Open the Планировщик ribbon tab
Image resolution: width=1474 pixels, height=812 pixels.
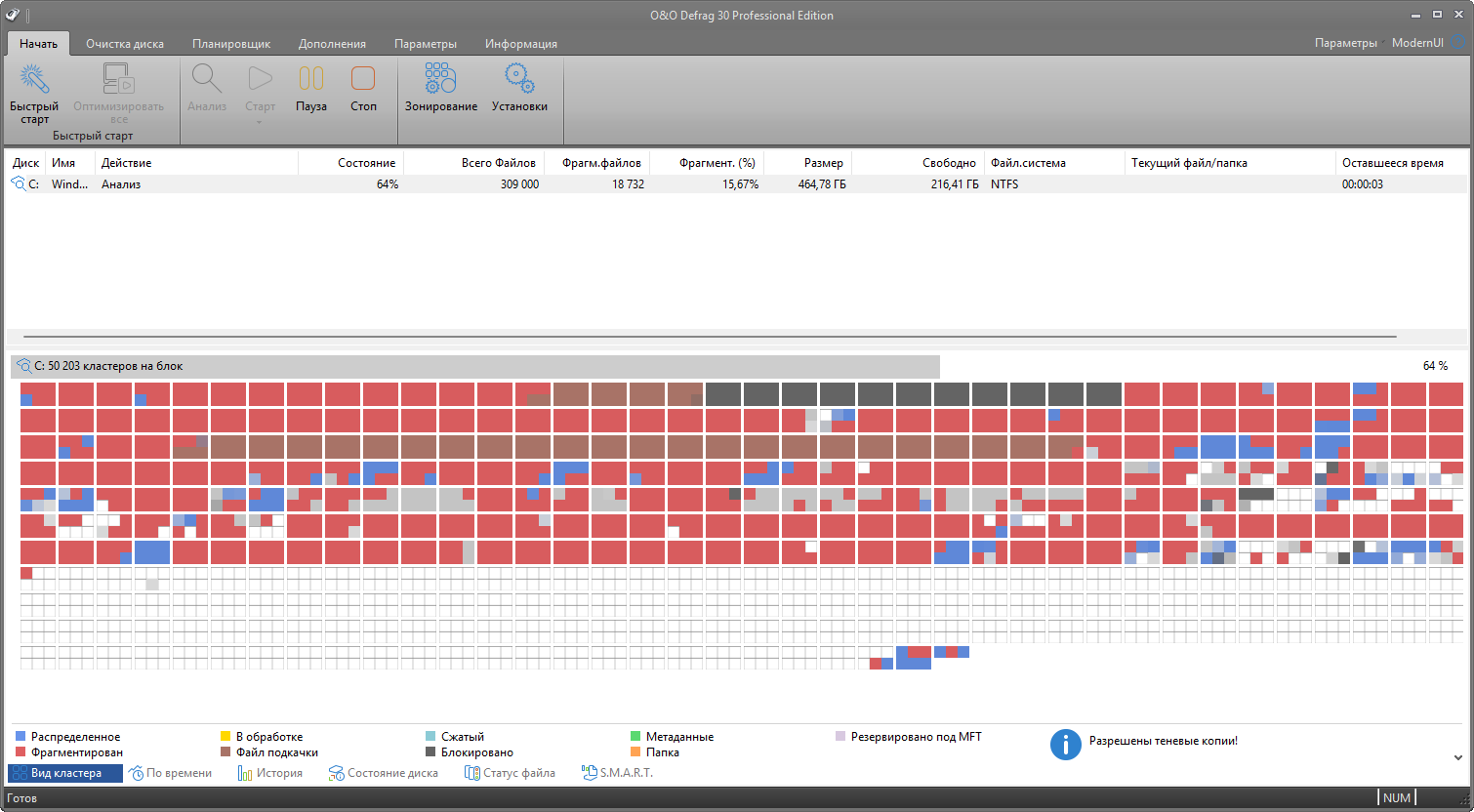click(x=231, y=44)
